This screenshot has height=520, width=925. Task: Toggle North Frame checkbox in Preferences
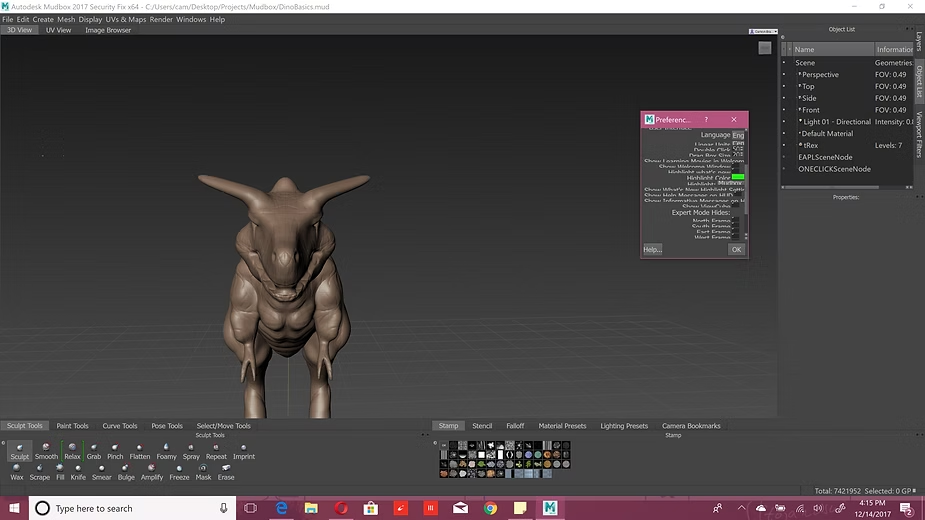pyautogui.click(x=735, y=220)
